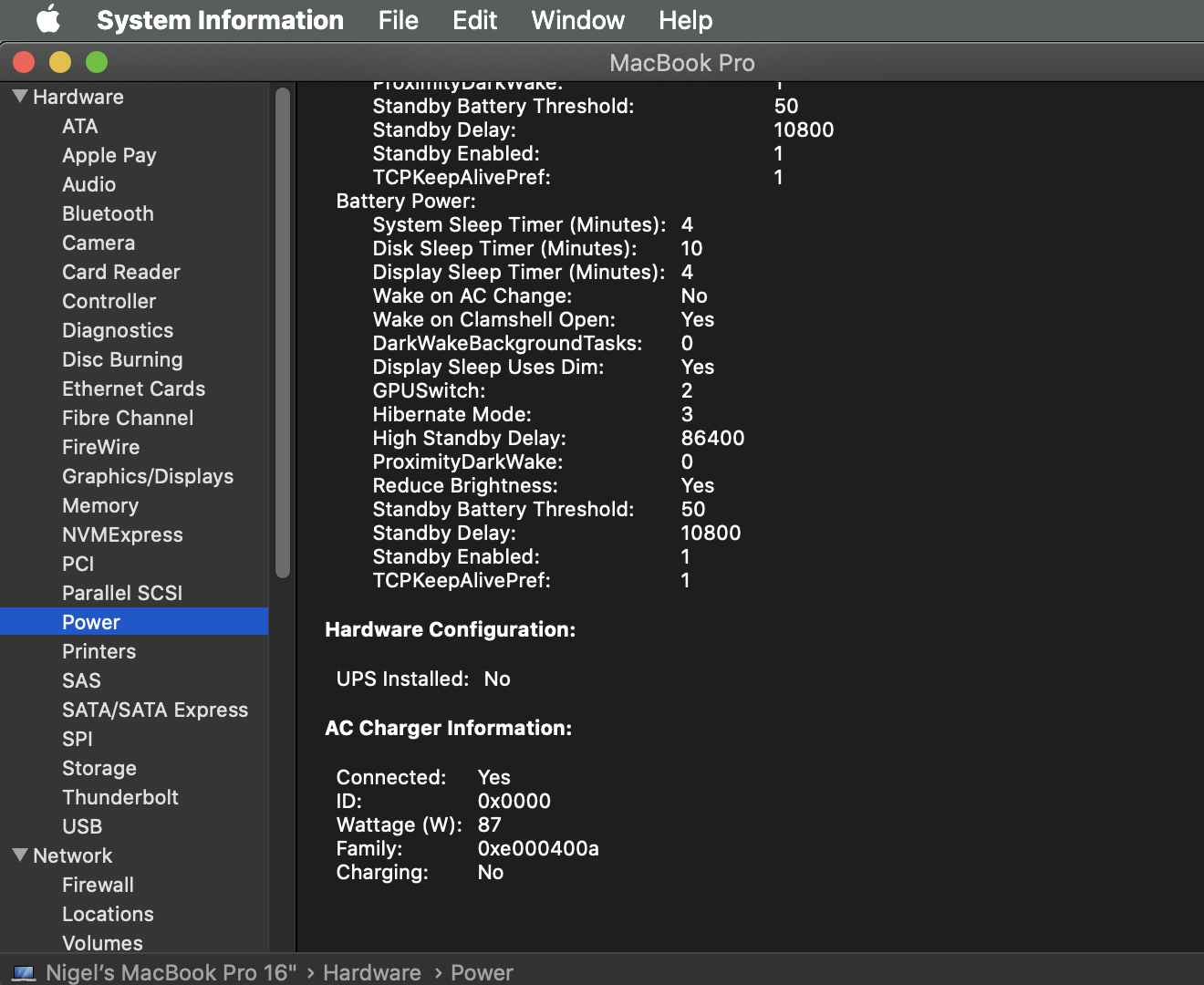Select Volumes under Network
Viewport: 1204px width, 985px height.
pos(102,943)
